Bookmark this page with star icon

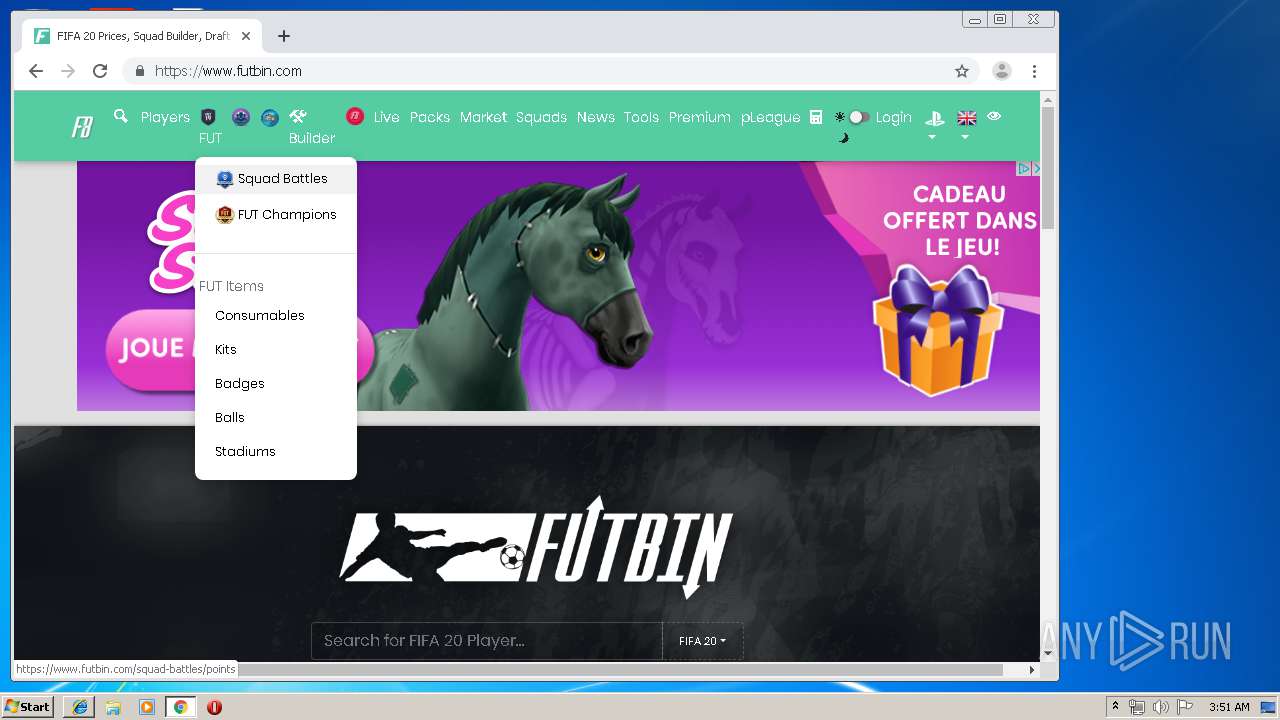click(x=962, y=71)
